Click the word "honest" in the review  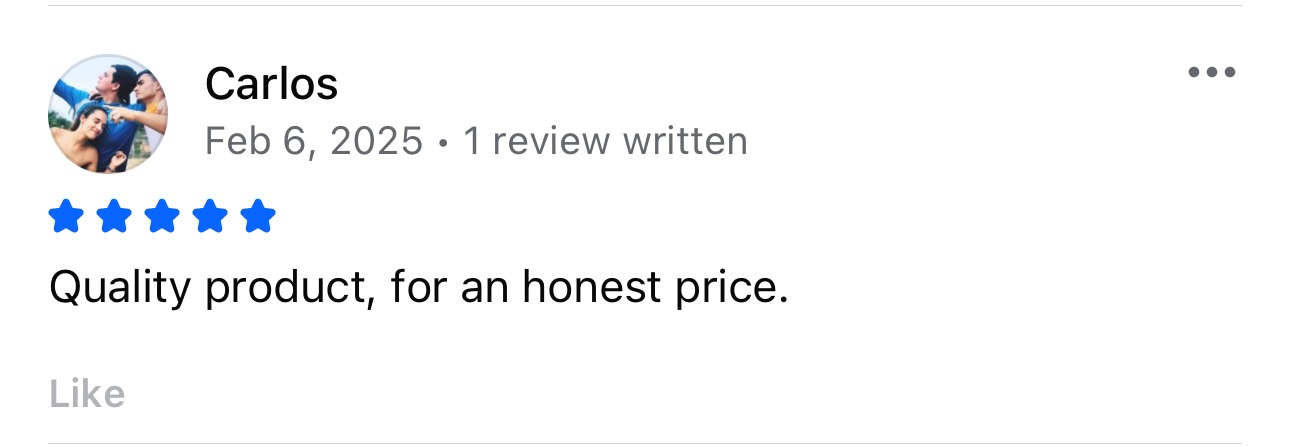[x=591, y=287]
